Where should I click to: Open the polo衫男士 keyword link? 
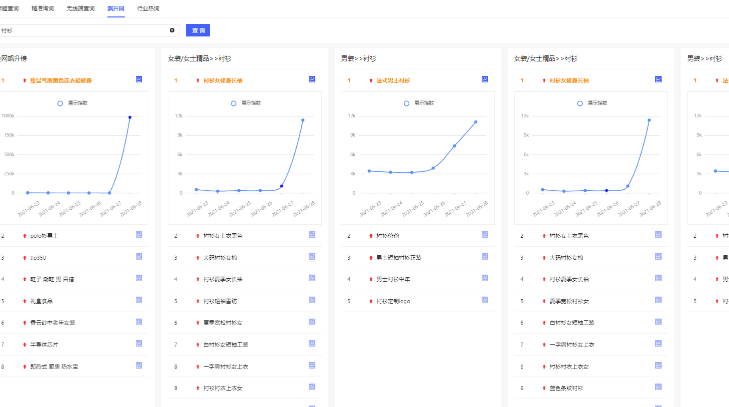click(x=41, y=236)
